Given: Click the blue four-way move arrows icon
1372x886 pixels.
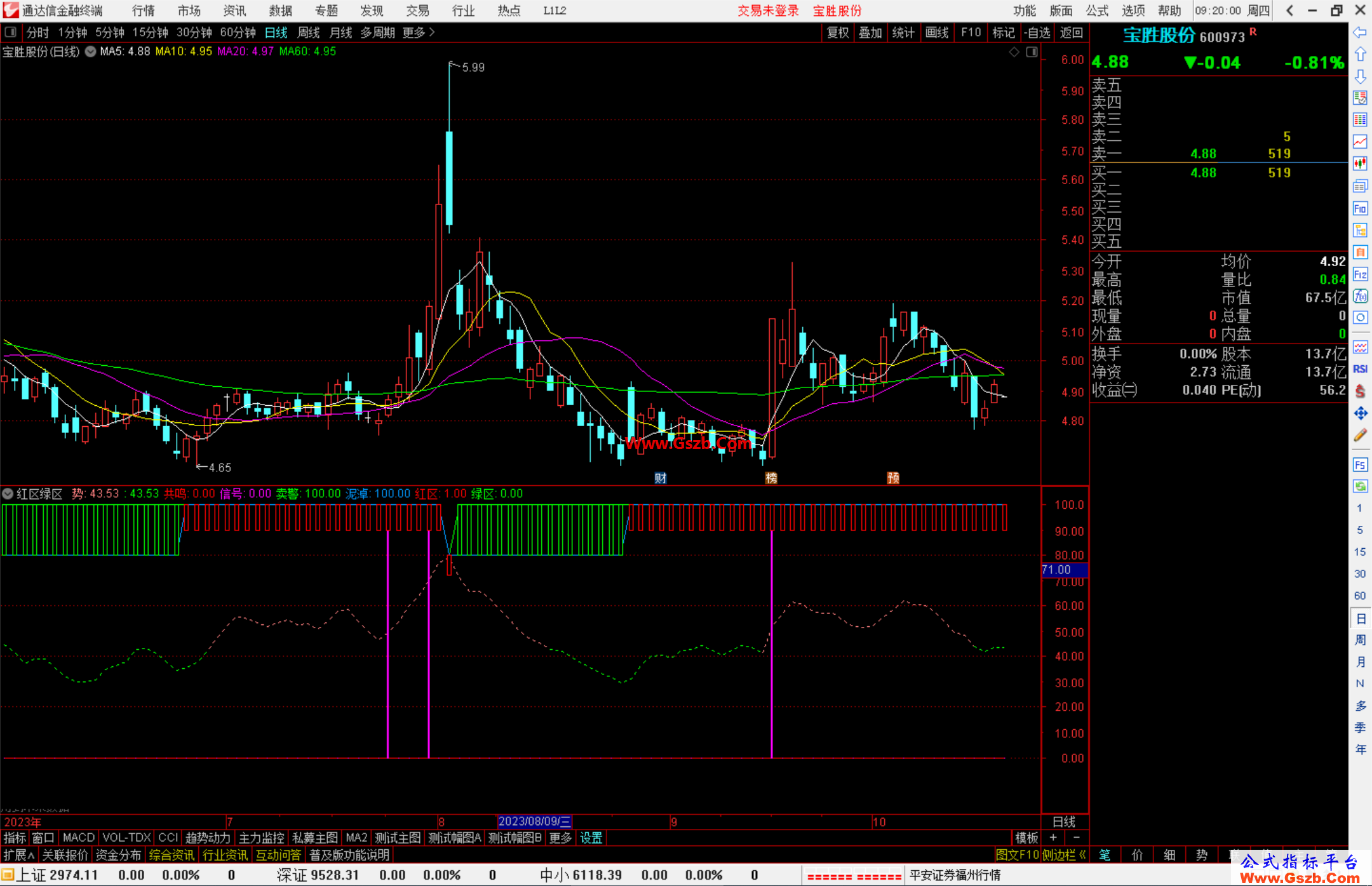Looking at the screenshot, I should pos(1360,413).
